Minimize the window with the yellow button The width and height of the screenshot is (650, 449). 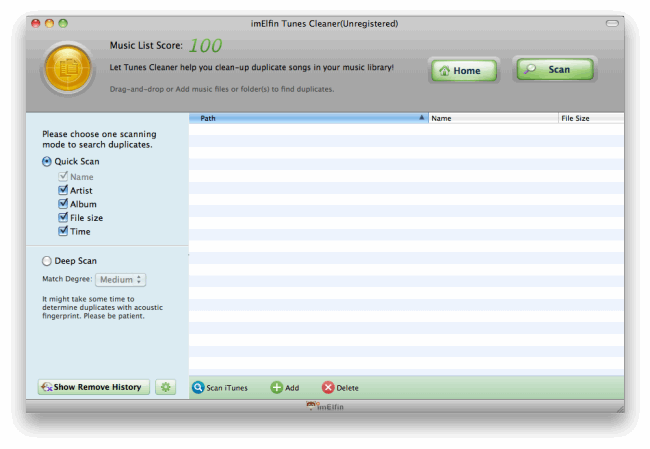[x=49, y=23]
